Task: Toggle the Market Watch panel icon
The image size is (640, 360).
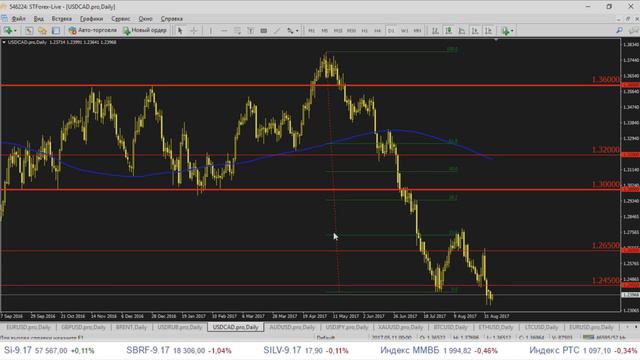Action: pos(29,31)
